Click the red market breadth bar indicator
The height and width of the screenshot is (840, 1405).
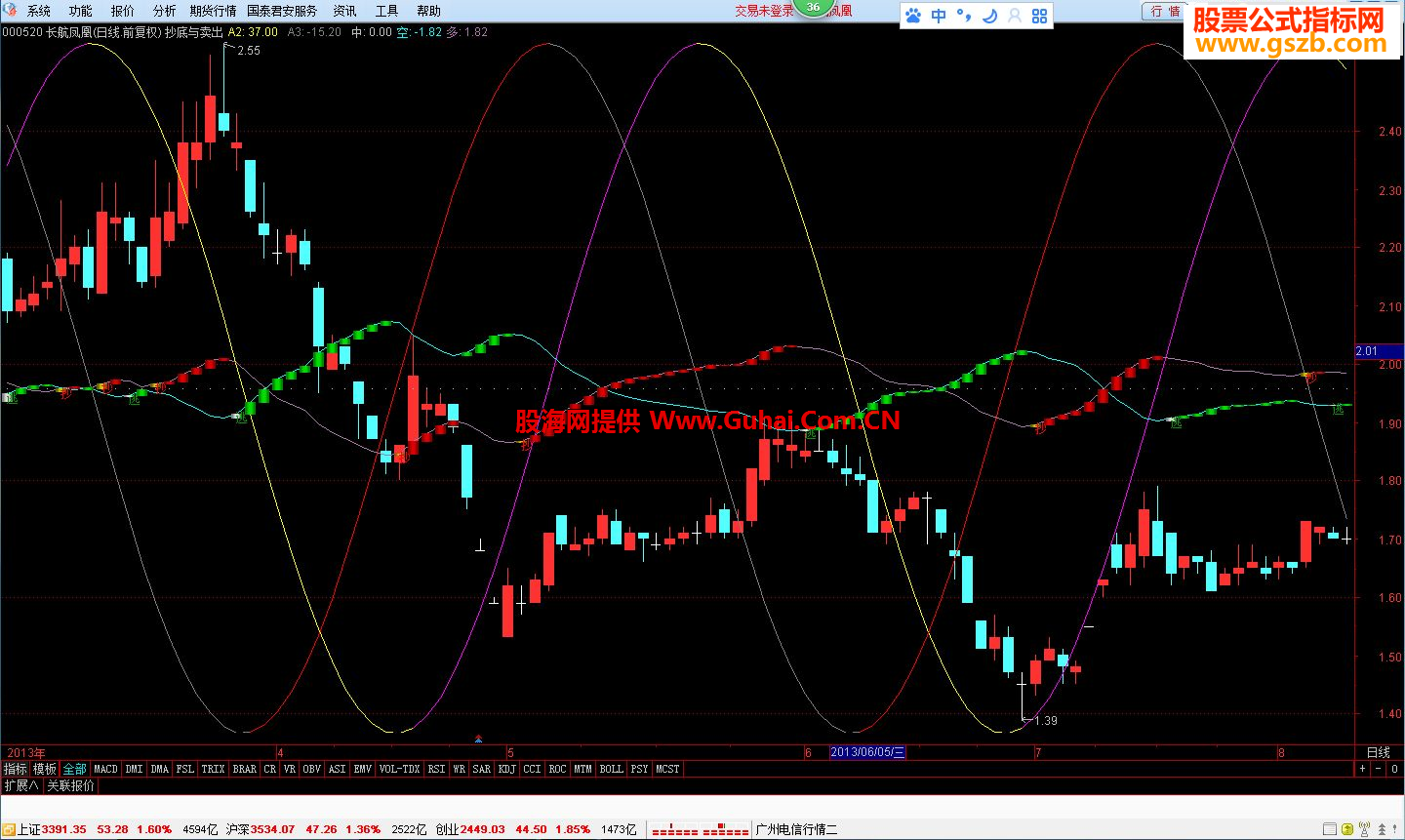(700, 830)
